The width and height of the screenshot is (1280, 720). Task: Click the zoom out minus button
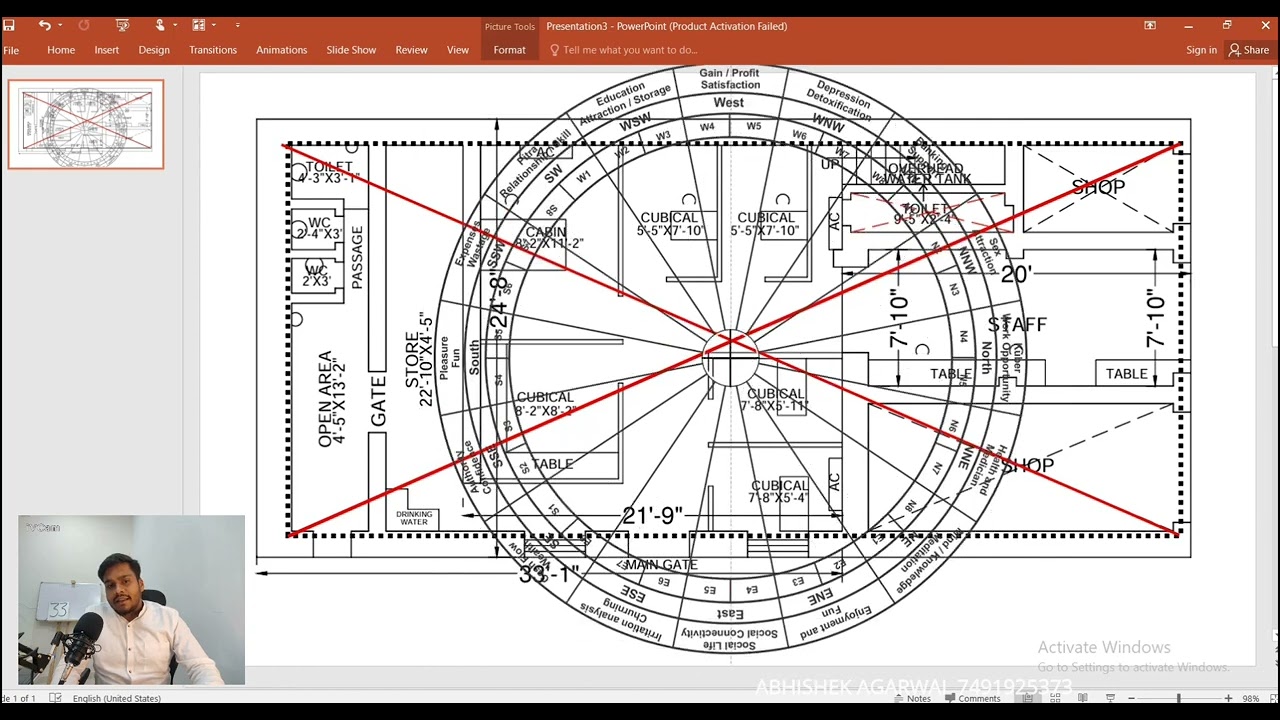pyautogui.click(x=1131, y=698)
